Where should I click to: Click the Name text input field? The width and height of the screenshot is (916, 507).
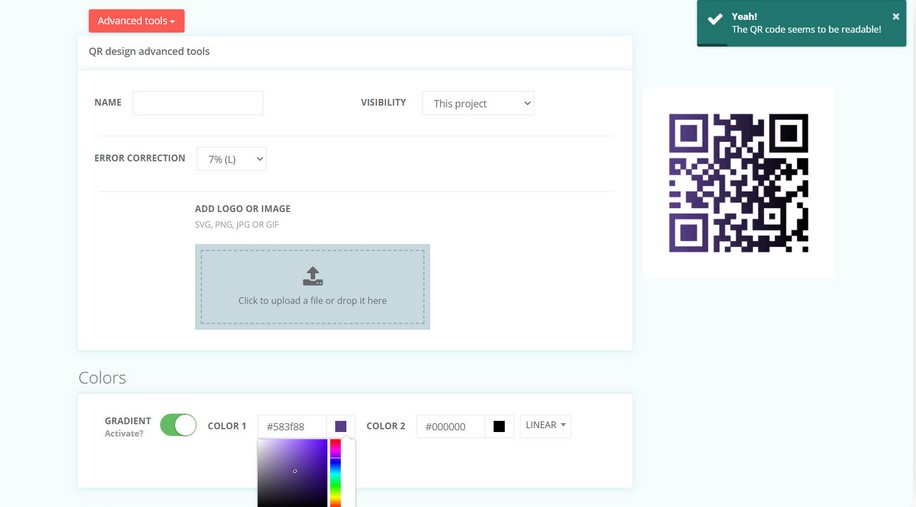(198, 103)
